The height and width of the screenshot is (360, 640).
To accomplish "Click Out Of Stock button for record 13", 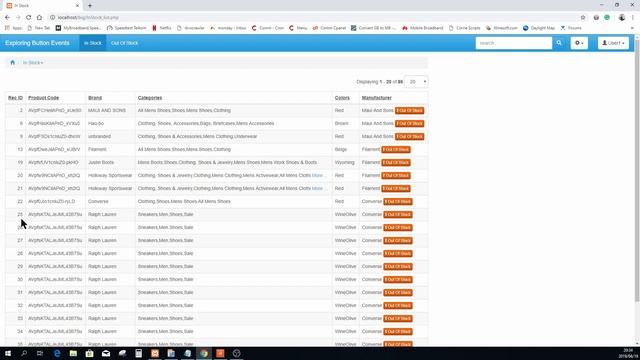I will 396,150.
